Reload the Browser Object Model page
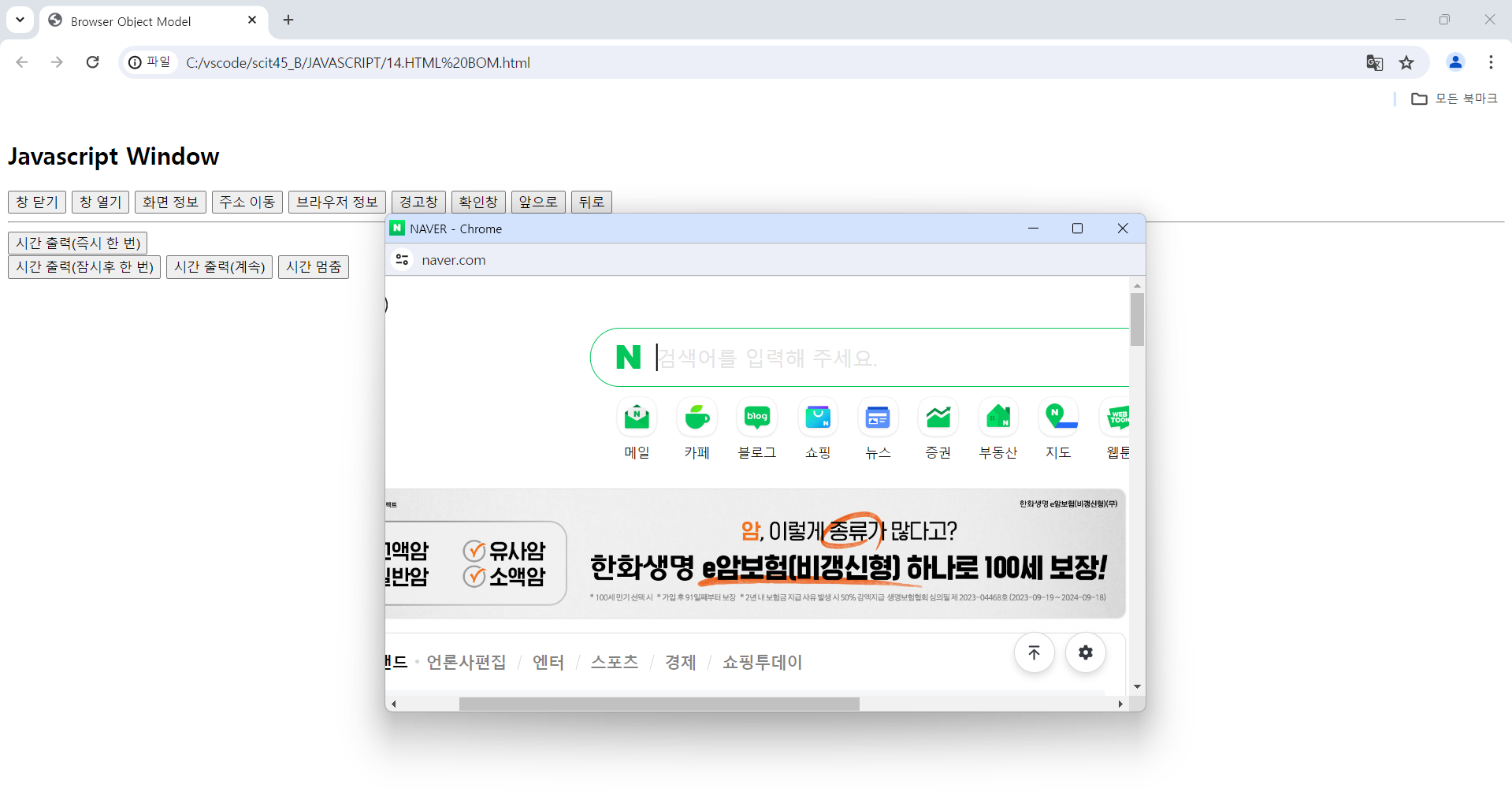 (93, 62)
